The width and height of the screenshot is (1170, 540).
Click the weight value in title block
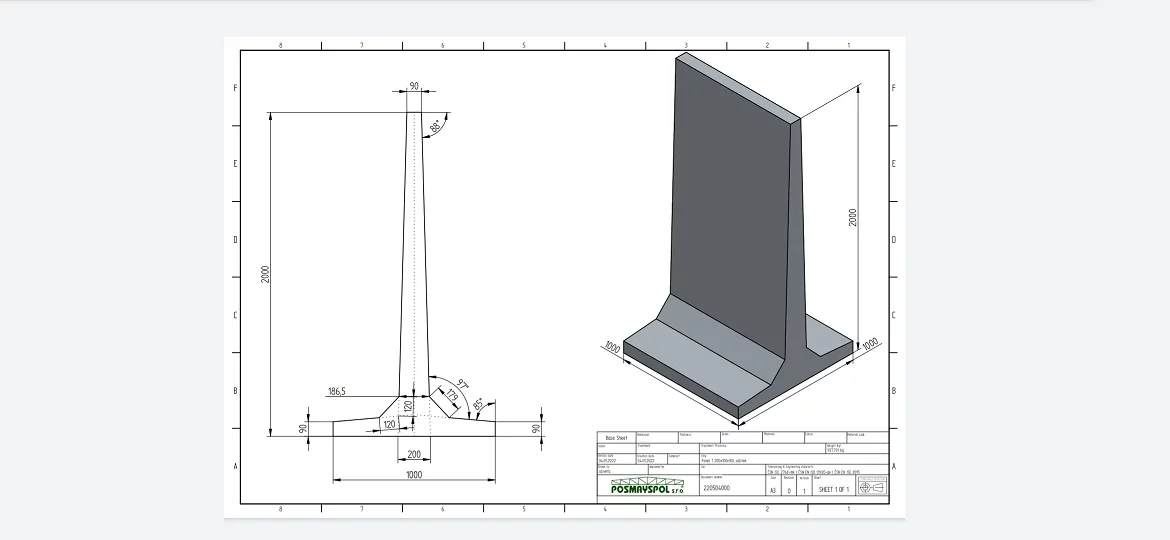pos(836,450)
